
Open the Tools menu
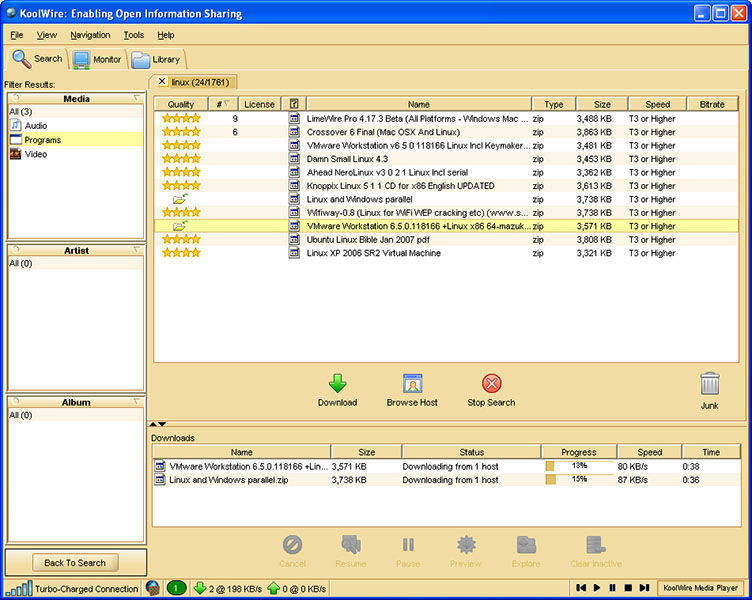(134, 35)
